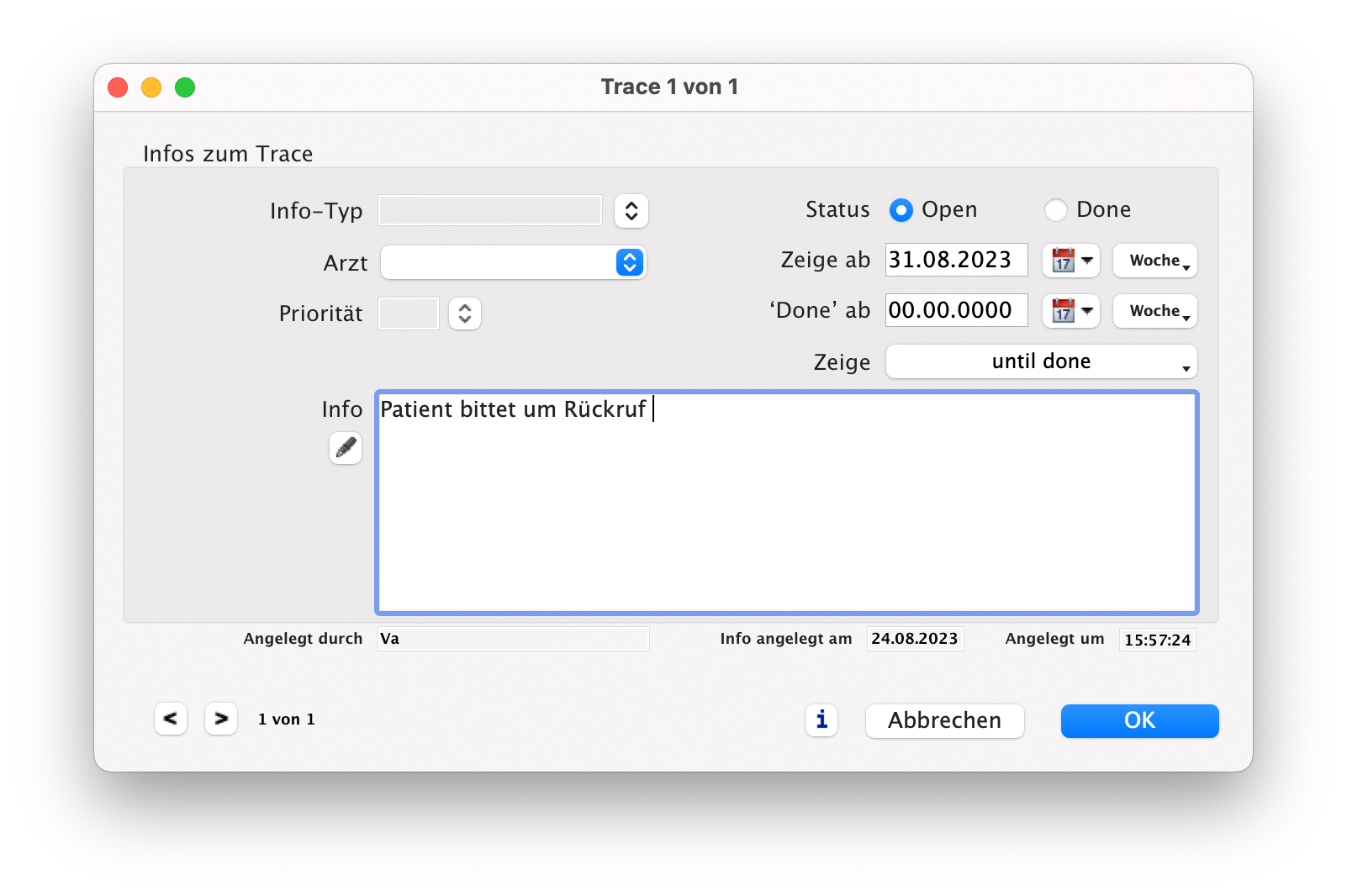Viewport: 1347px width, 896px height.
Task: Expand the Woche dropdown beside Zeige ab
Action: point(1155,261)
